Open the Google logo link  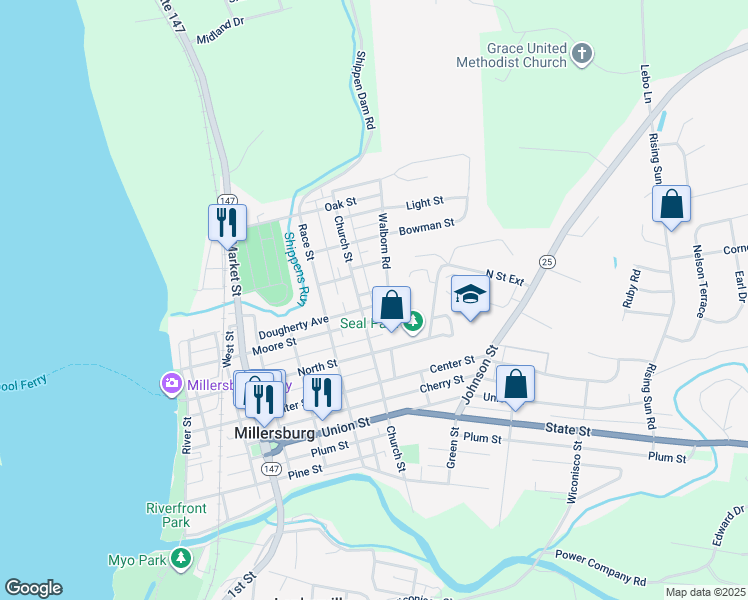[x=33, y=588]
